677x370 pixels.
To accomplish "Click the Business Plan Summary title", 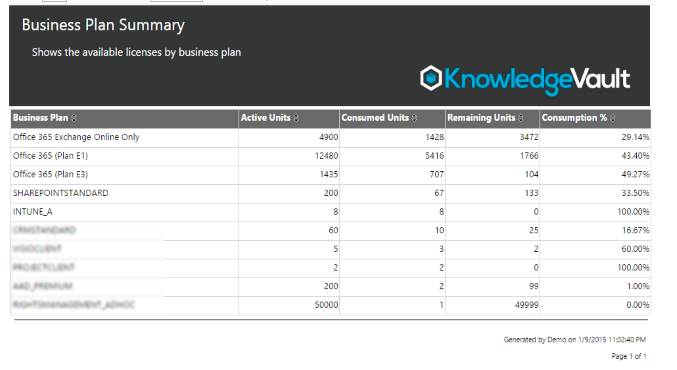I will point(103,25).
